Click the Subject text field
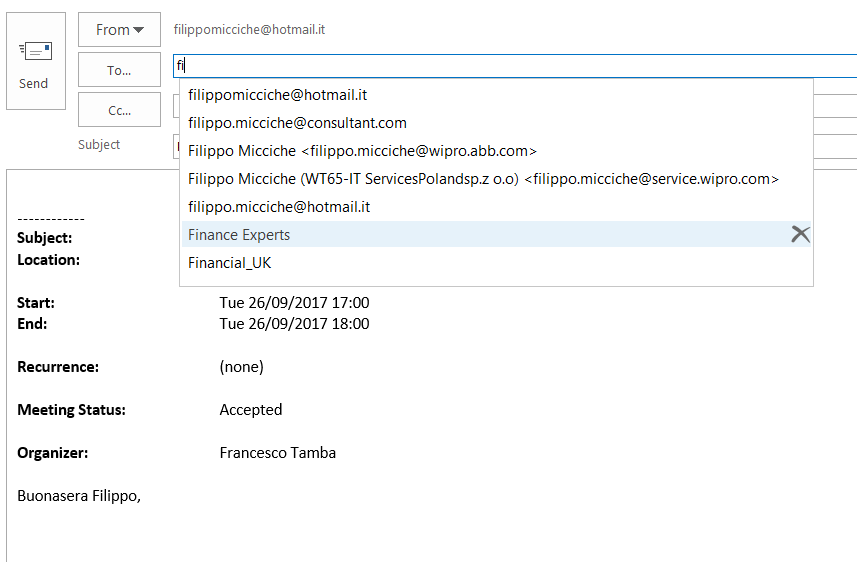Viewport: 857px width, 562px height. click(835, 147)
